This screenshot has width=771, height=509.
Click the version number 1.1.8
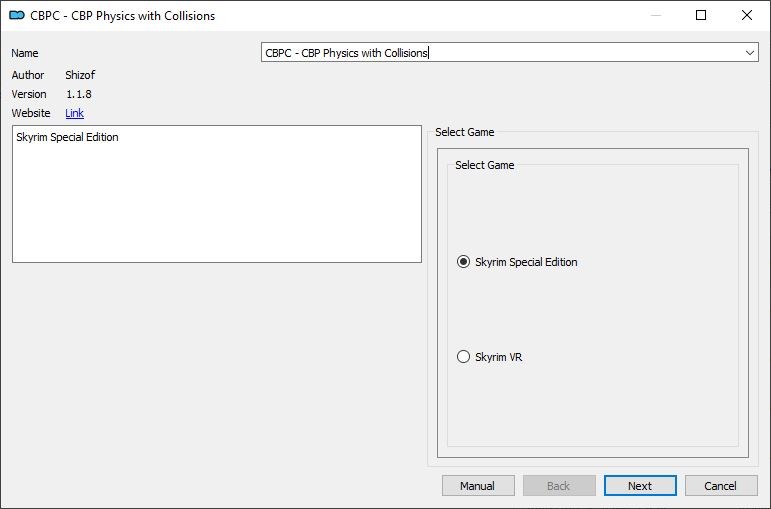pos(78,94)
